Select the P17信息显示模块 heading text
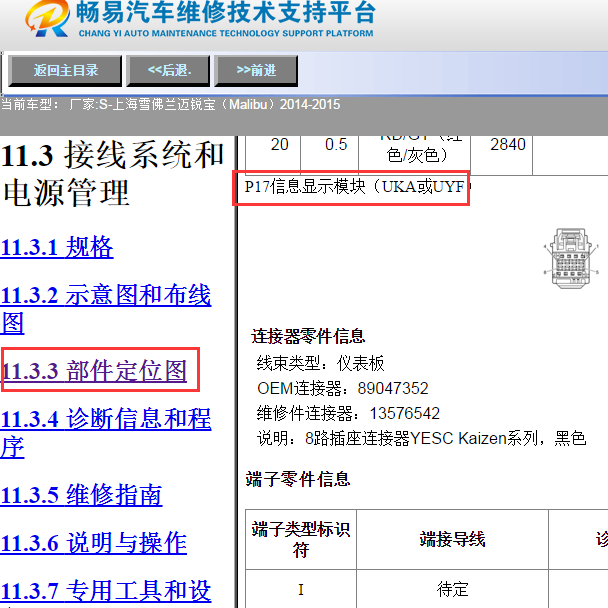The height and width of the screenshot is (608, 608). click(354, 187)
